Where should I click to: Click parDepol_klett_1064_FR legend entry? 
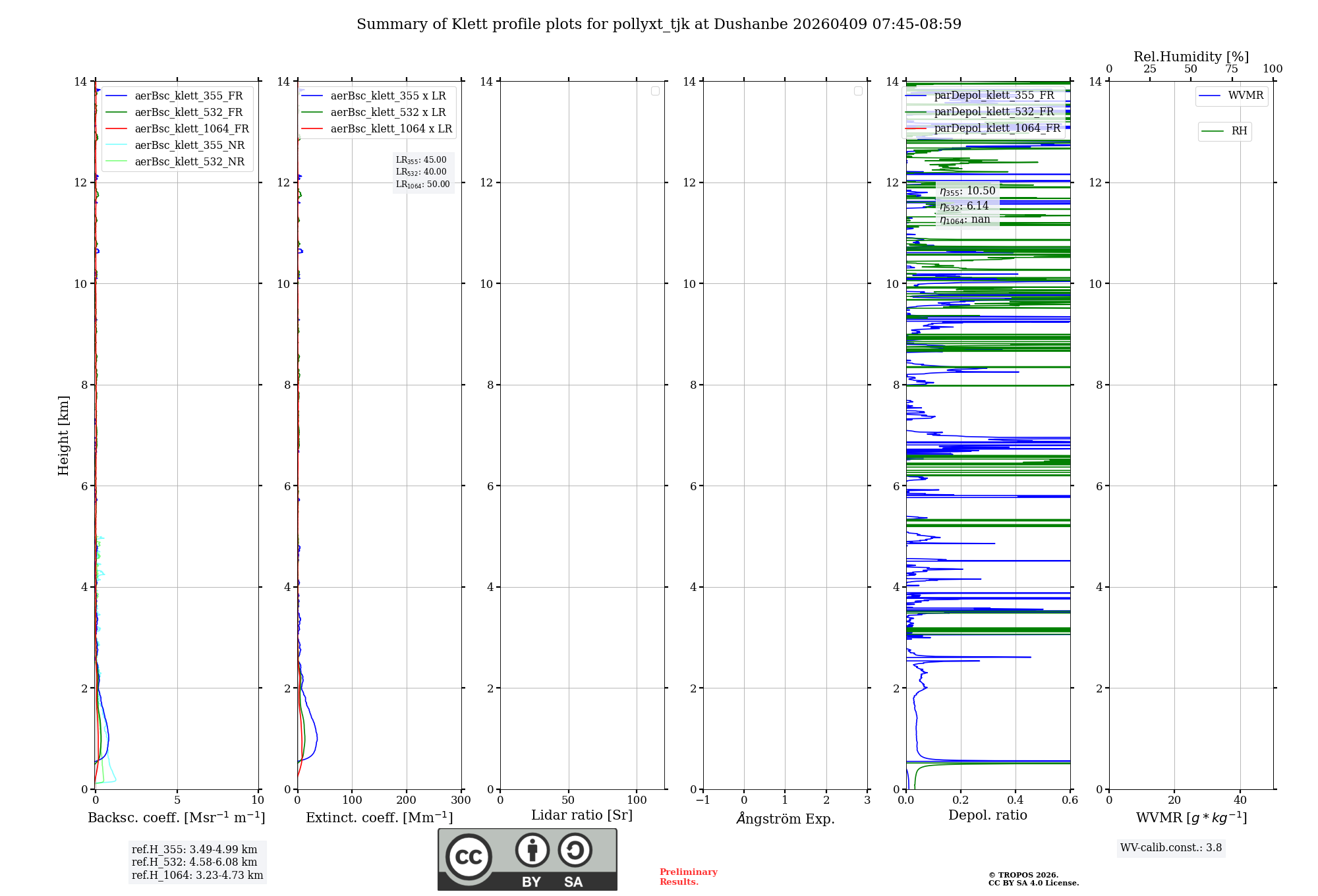pos(996,128)
